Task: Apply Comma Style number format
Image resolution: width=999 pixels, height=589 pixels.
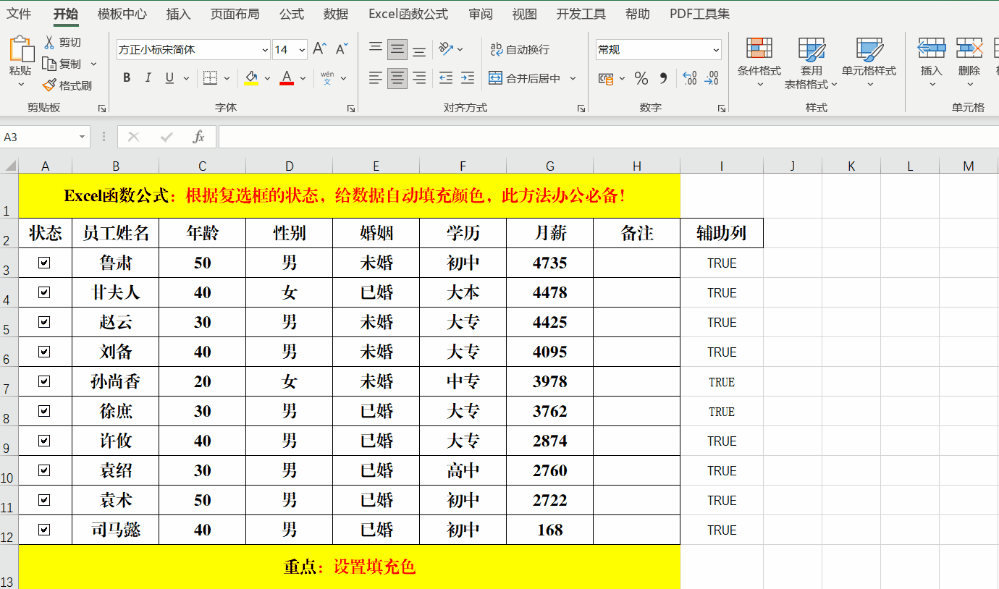Action: 663,78
